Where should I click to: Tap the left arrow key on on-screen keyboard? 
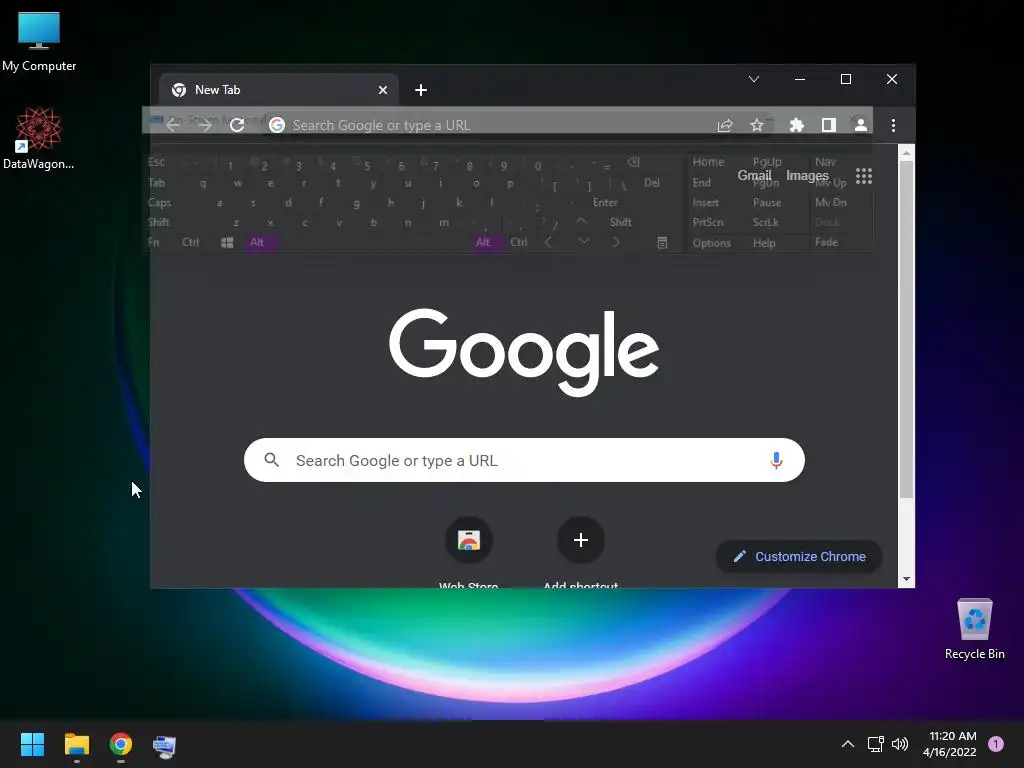tap(548, 242)
